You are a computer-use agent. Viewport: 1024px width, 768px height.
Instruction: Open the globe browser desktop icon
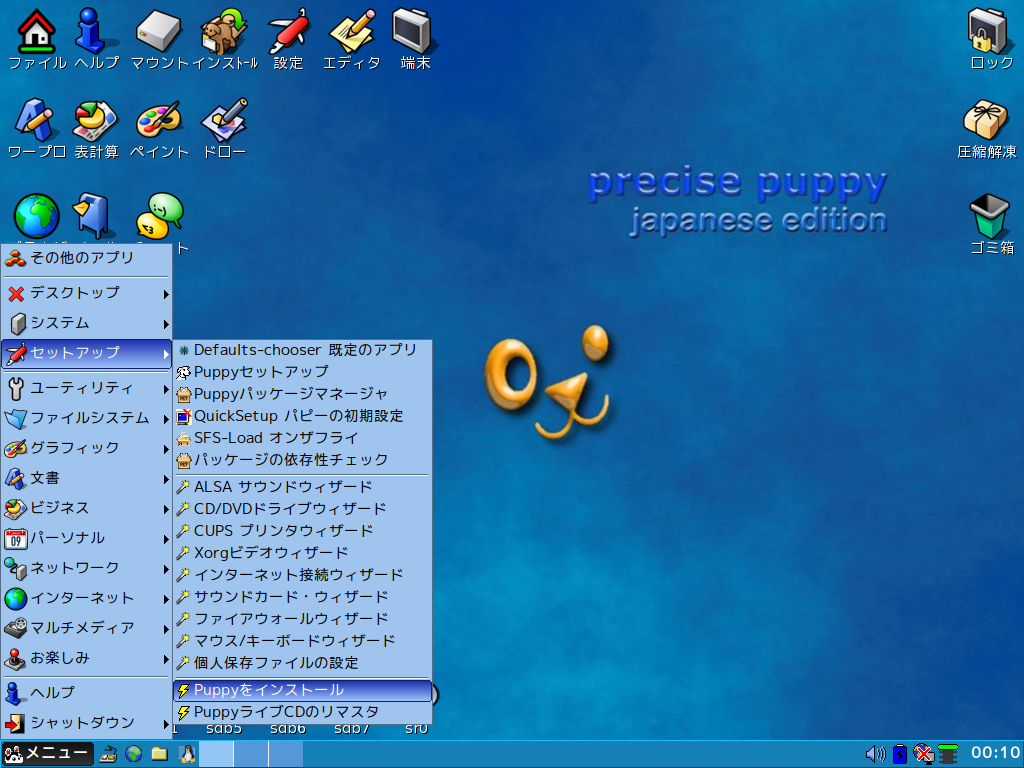(x=37, y=216)
